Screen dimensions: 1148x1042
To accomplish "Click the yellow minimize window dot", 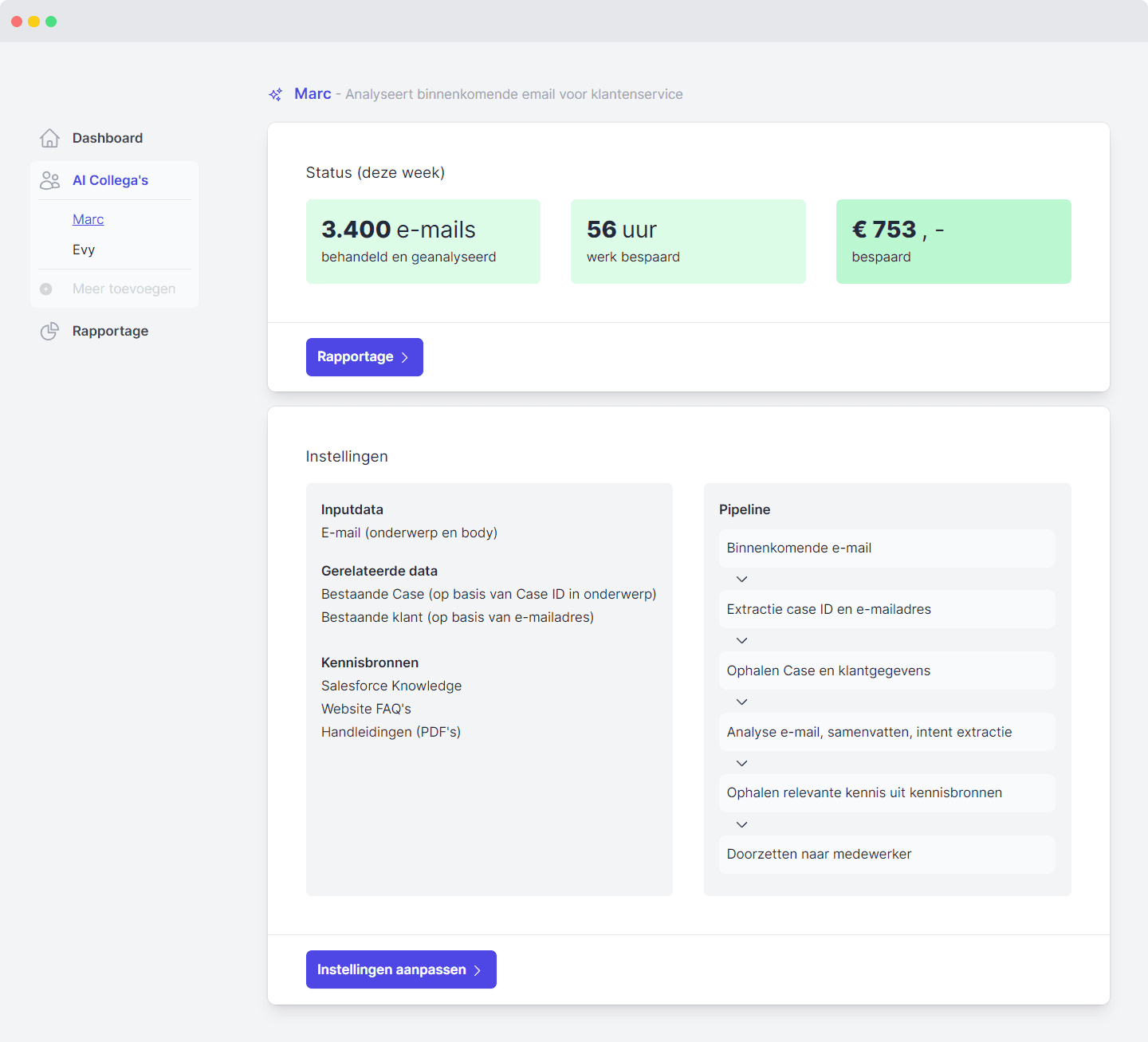I will [x=33, y=22].
